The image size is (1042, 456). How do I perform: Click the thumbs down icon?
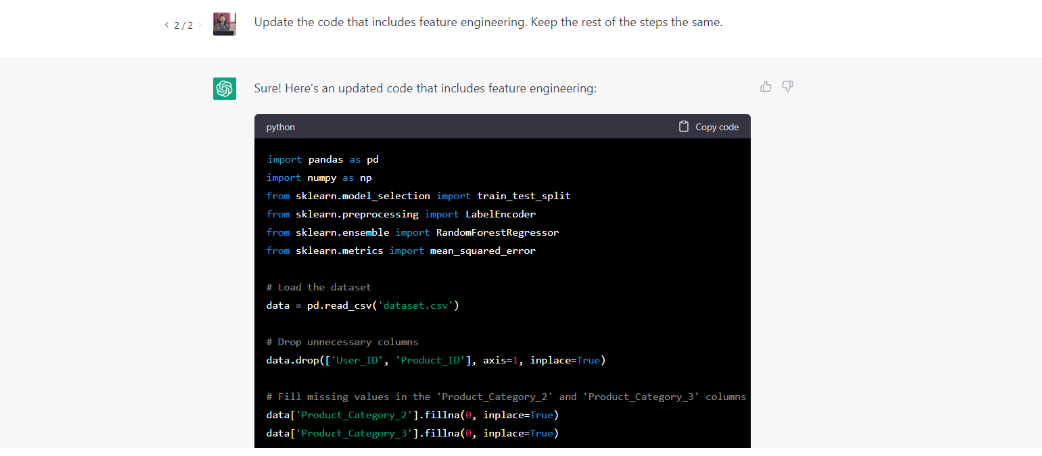tap(787, 86)
